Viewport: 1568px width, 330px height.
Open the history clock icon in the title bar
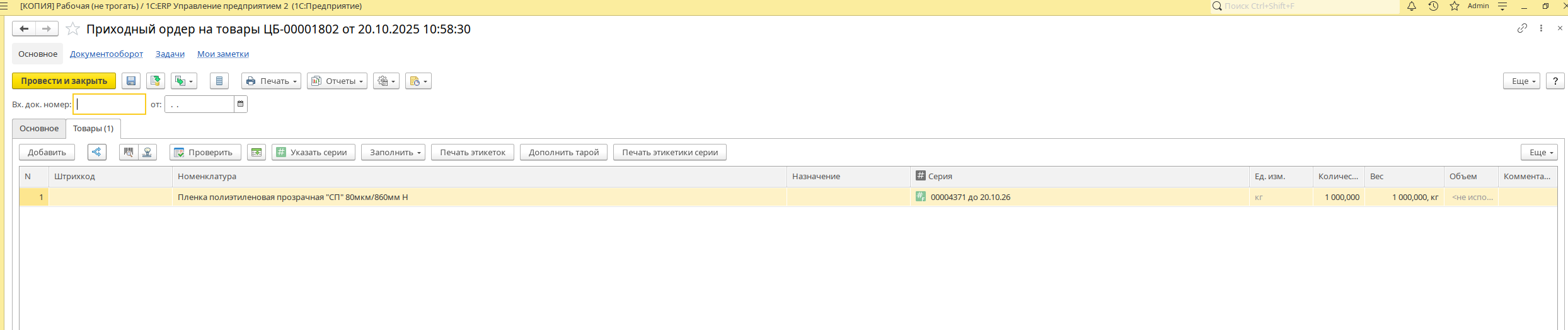tap(1433, 6)
